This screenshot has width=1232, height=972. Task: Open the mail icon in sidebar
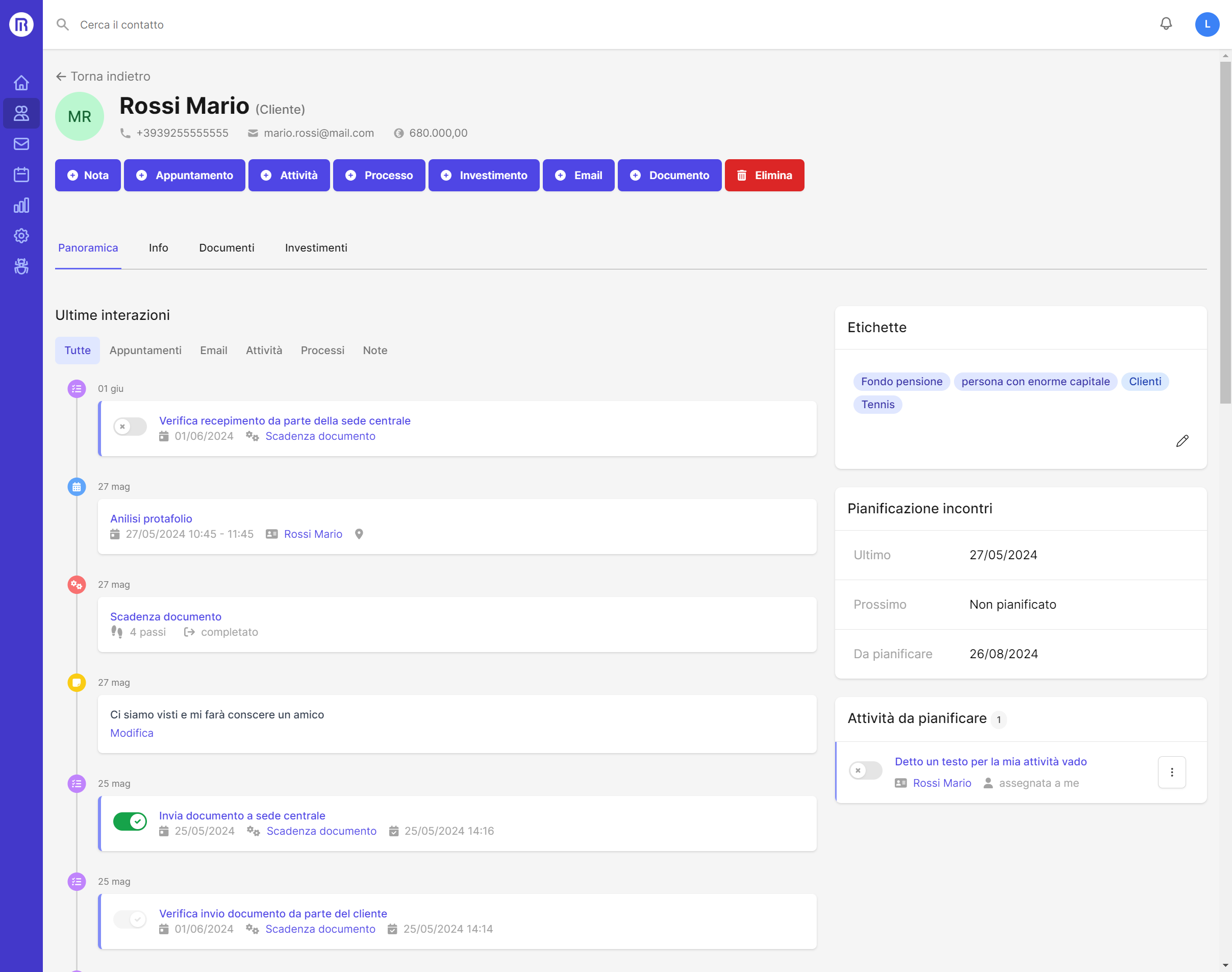click(x=21, y=144)
